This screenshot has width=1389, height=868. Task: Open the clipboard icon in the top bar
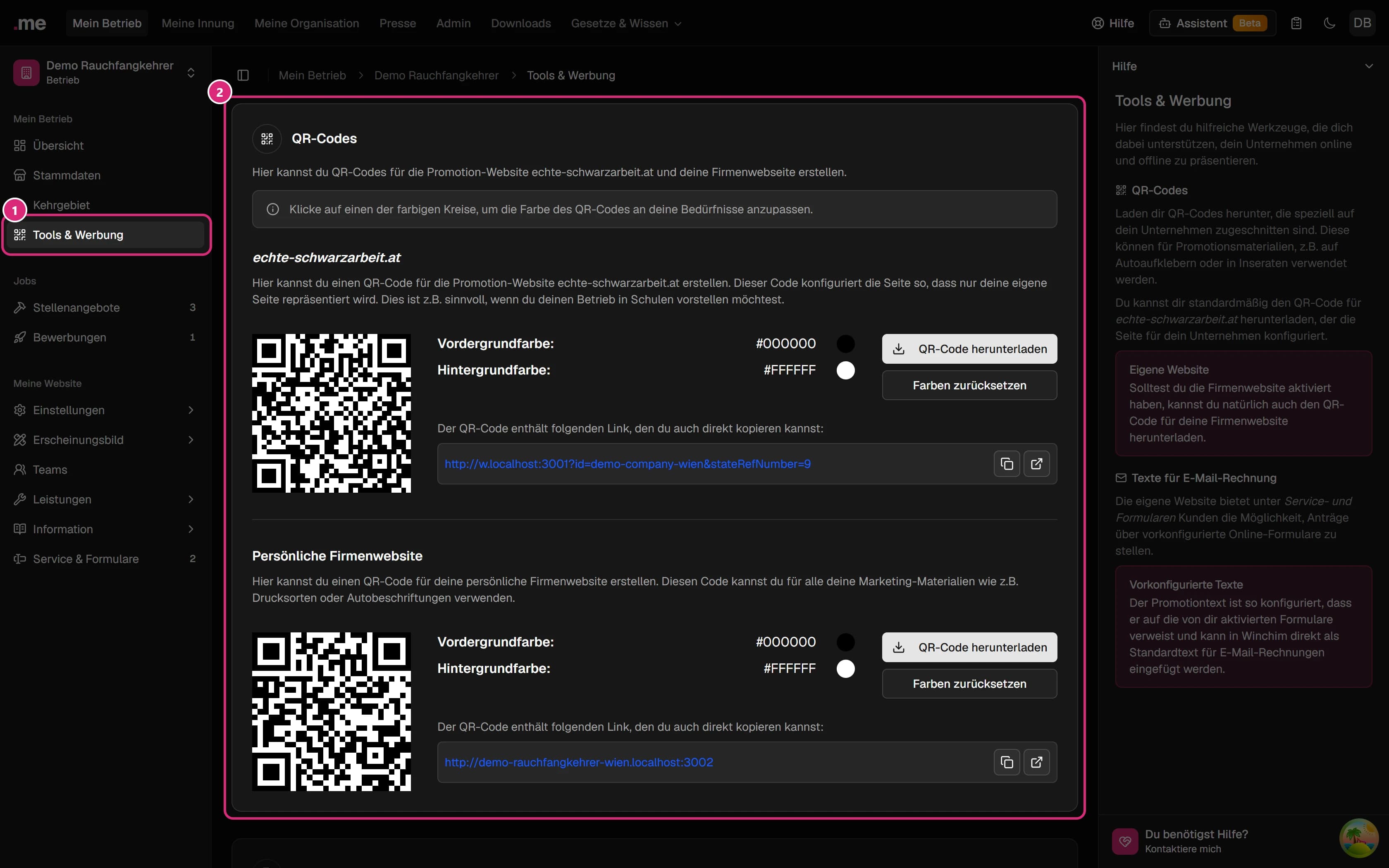[1296, 24]
